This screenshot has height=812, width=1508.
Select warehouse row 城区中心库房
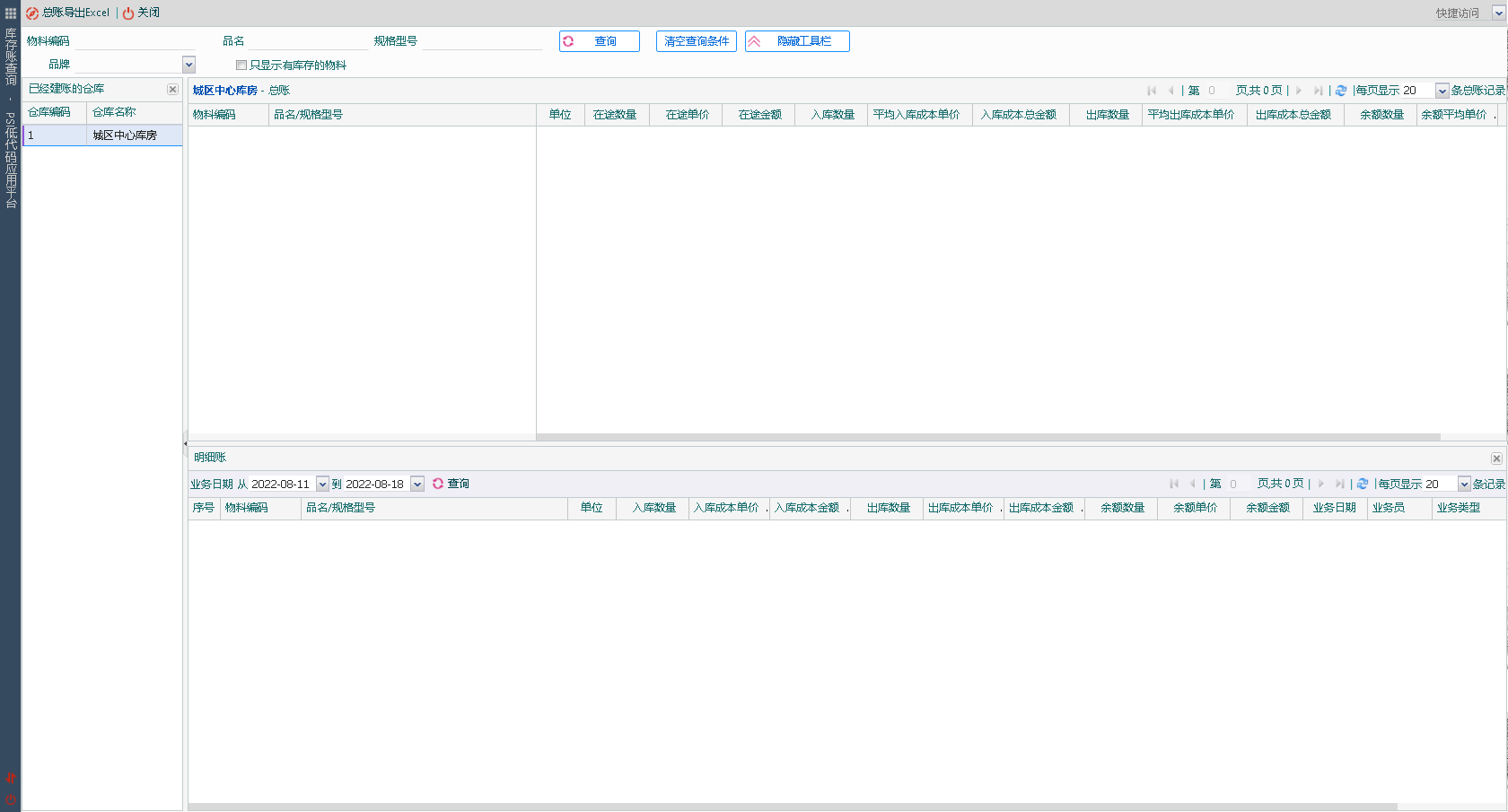tap(124, 135)
